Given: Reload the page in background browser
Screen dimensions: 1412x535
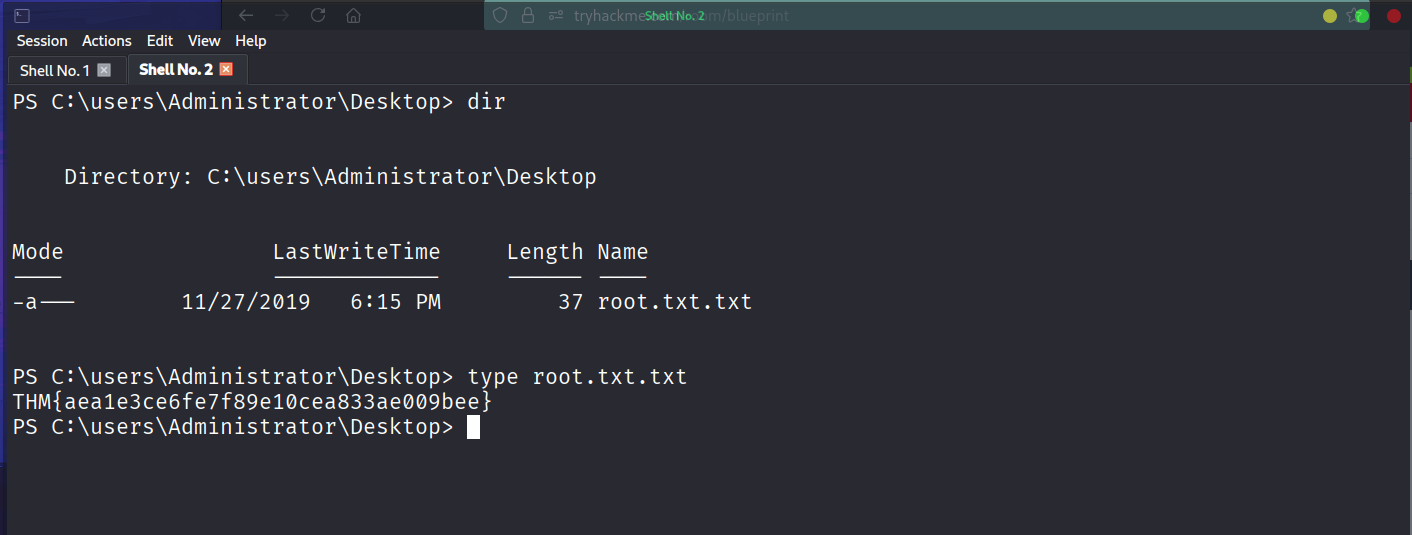Looking at the screenshot, I should [318, 15].
